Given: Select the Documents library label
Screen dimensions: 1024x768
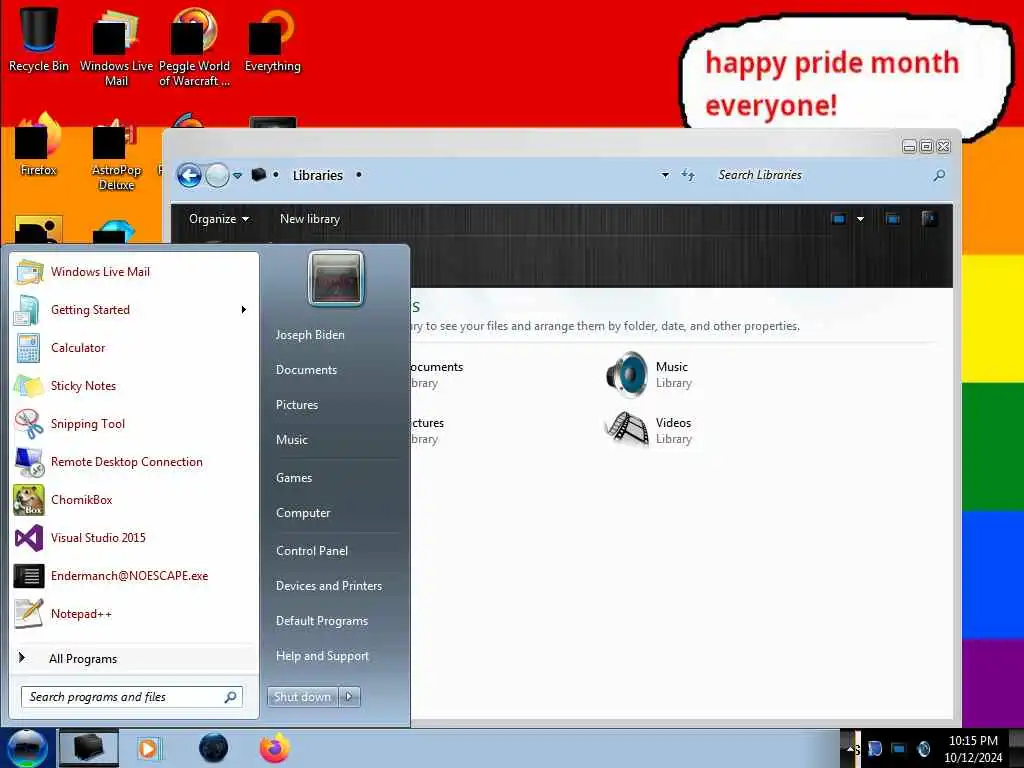Looking at the screenshot, I should pos(436,367).
